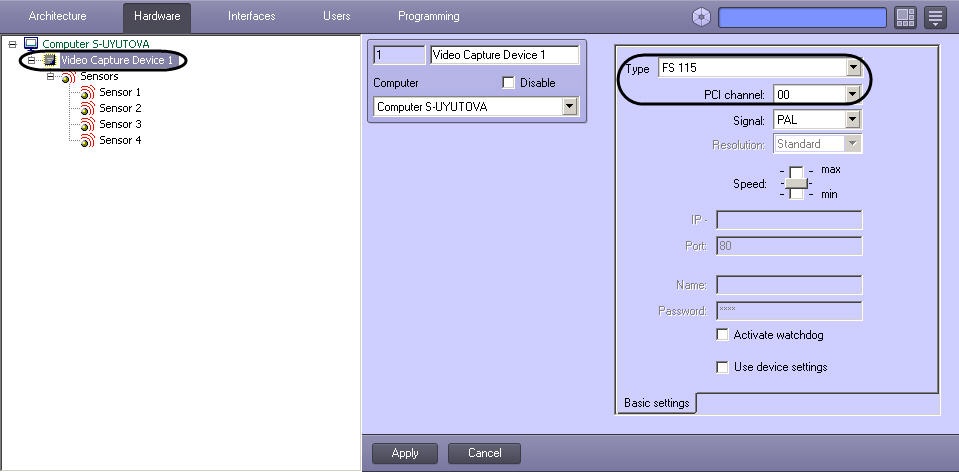The image size is (959, 472).
Task: Open the Computer dropdown list
Action: pyautogui.click(x=570, y=107)
